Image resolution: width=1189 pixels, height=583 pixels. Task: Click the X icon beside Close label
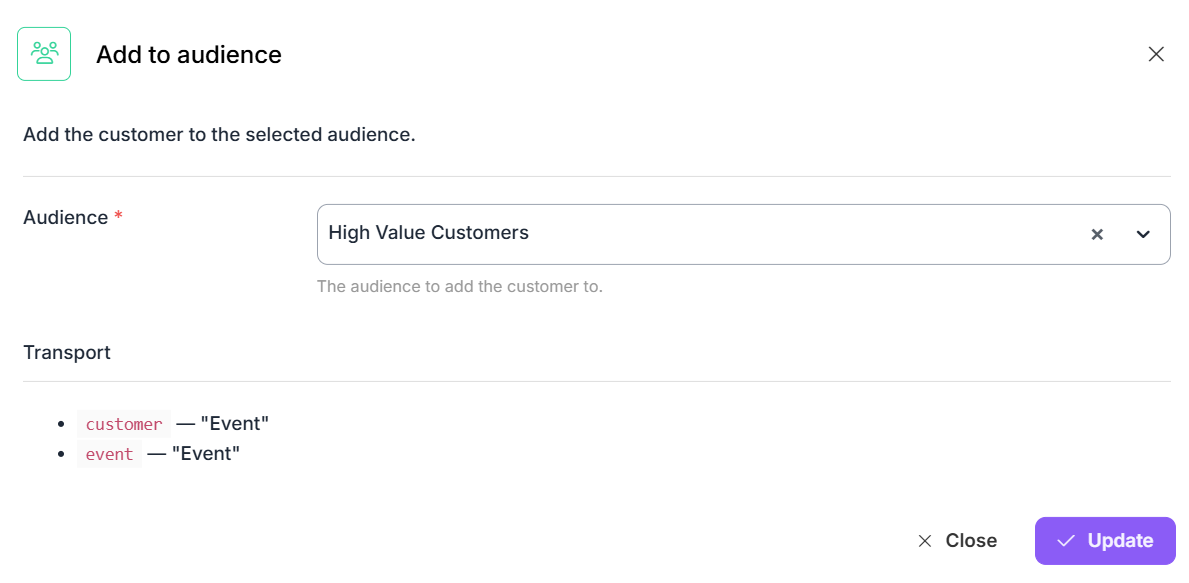(924, 541)
